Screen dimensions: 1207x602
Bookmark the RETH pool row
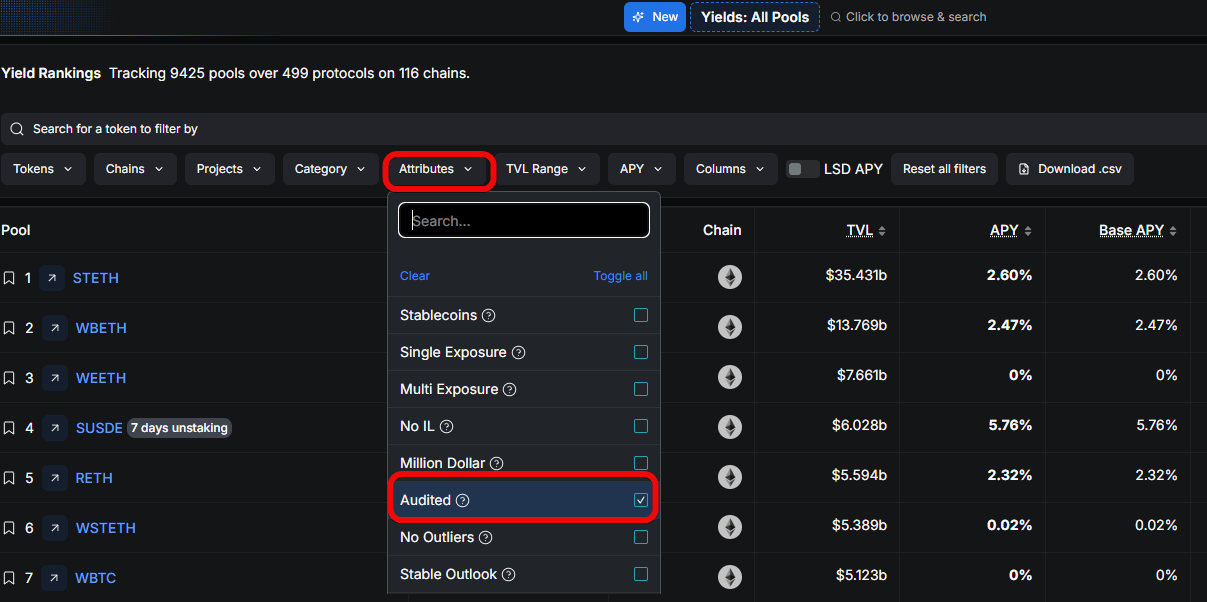pos(9,478)
